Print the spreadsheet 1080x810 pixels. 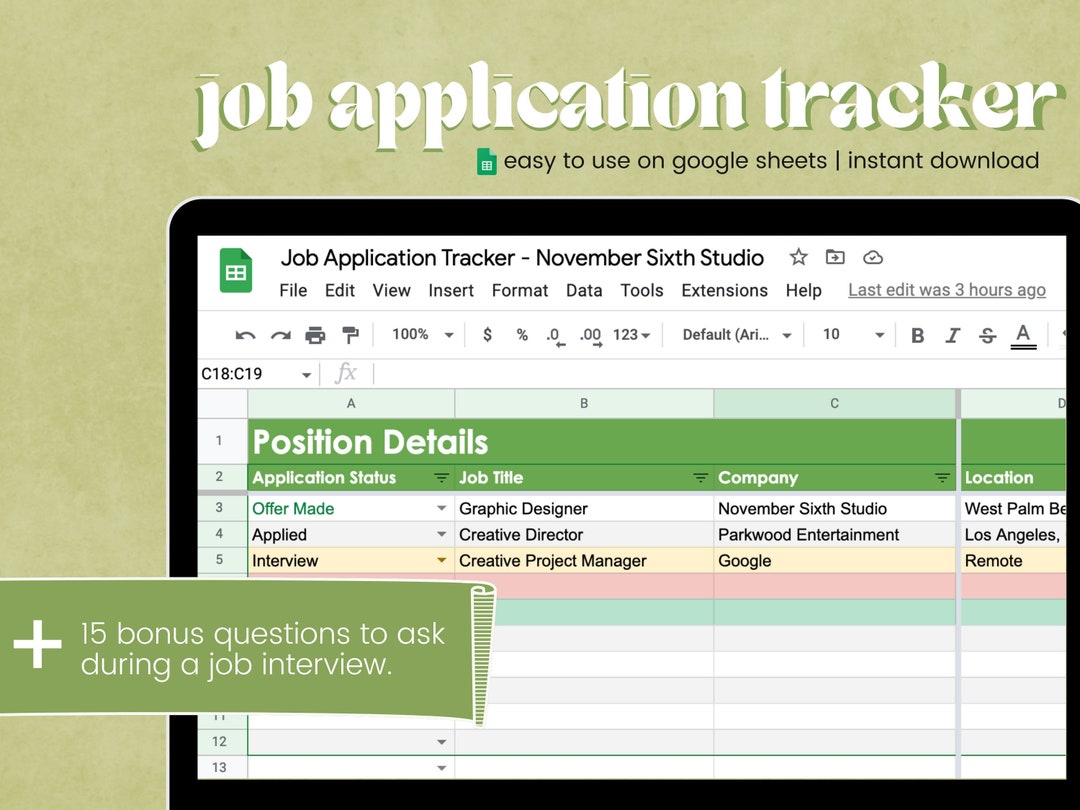tap(315, 335)
